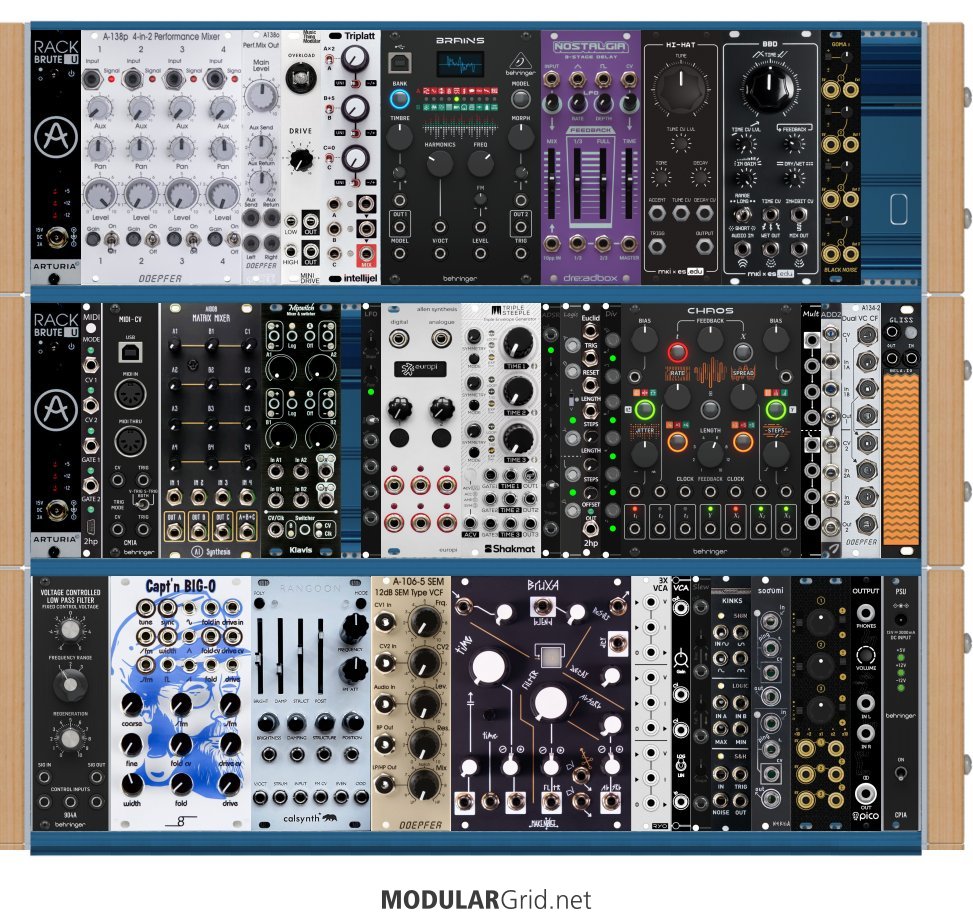Select the 2hp Euclid module
The height and width of the screenshot is (921, 973).
coord(590,429)
